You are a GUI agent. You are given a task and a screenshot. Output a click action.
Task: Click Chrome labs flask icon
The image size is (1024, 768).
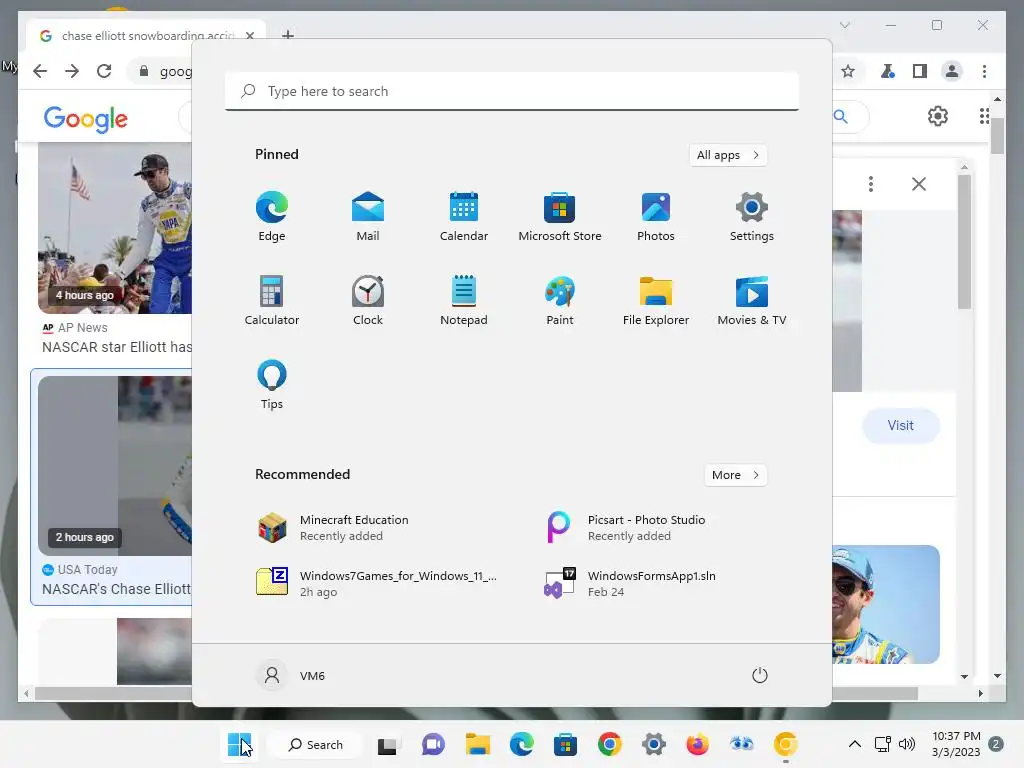pos(888,71)
